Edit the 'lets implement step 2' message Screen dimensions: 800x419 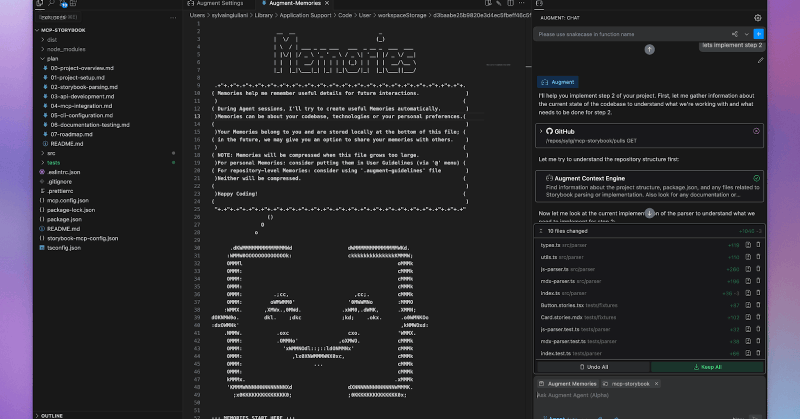coord(760,60)
